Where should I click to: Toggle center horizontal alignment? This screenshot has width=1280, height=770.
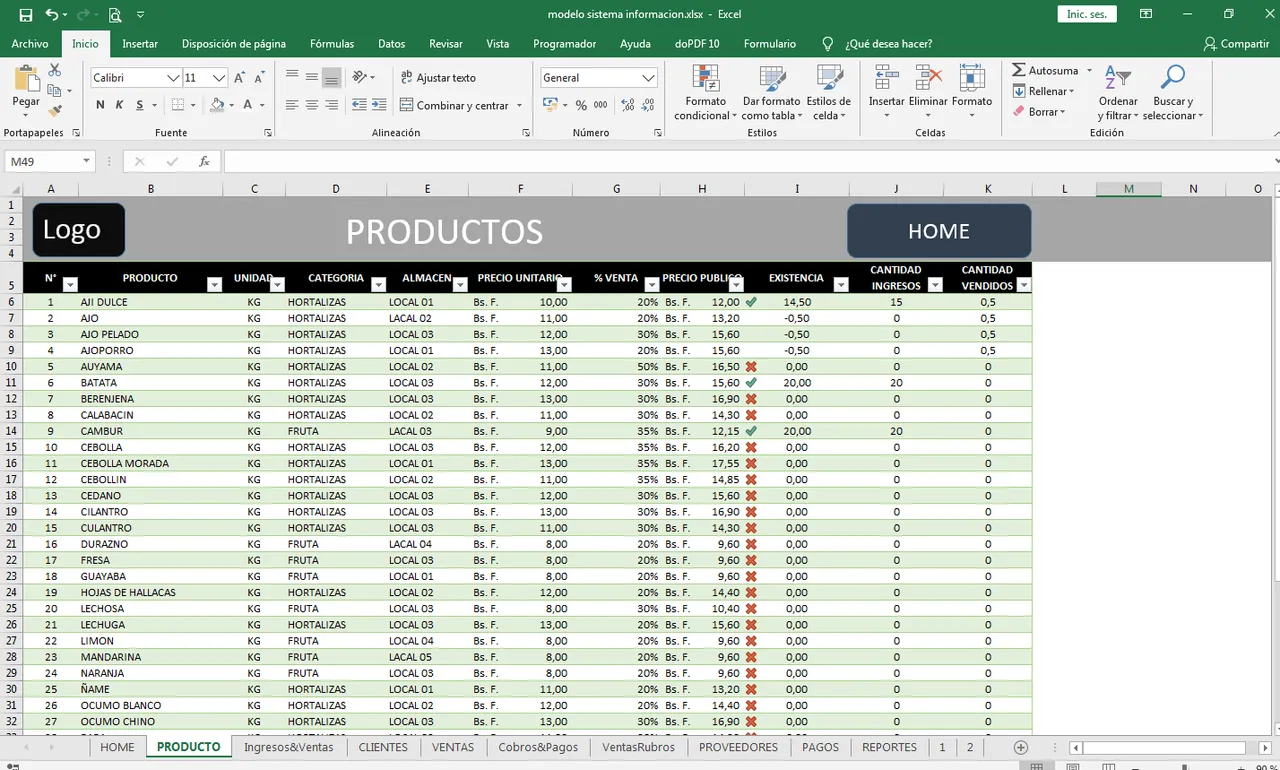pos(312,105)
